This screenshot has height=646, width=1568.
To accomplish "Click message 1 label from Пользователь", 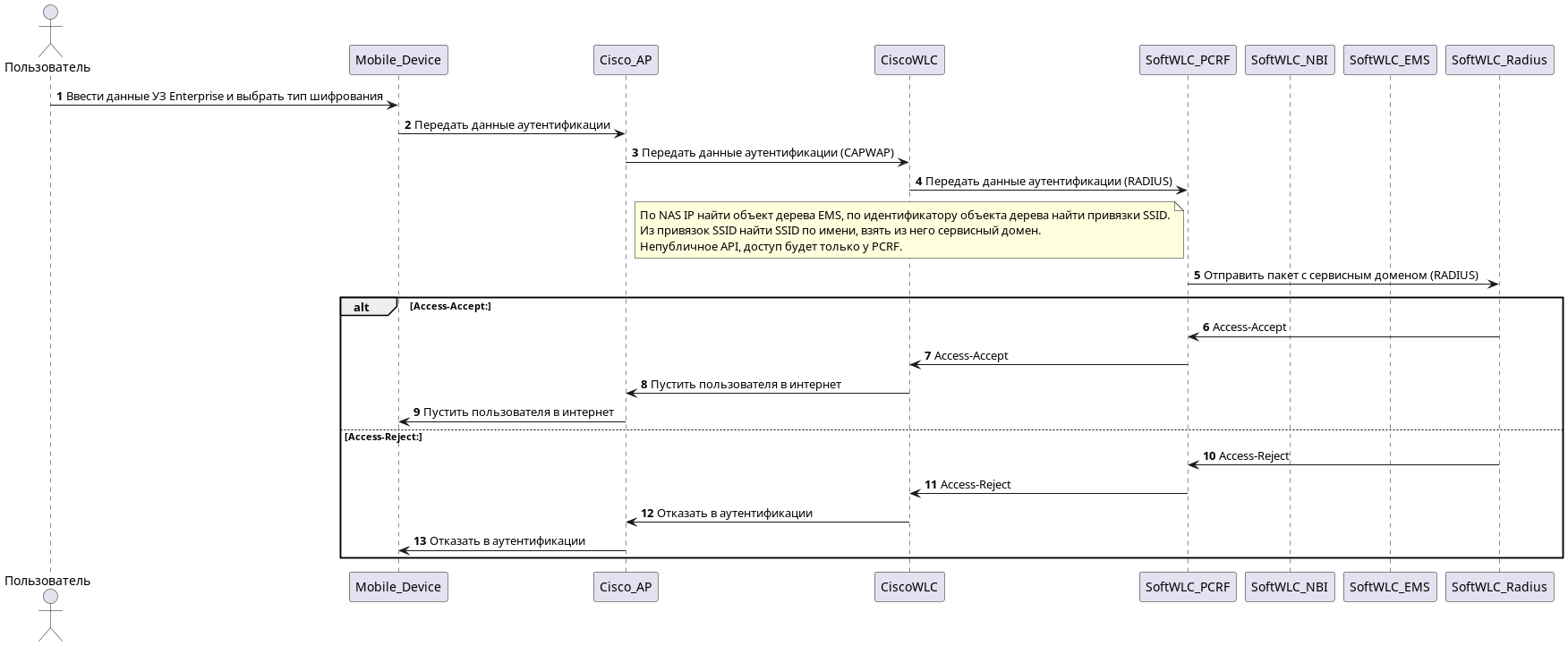I will 224,97.
